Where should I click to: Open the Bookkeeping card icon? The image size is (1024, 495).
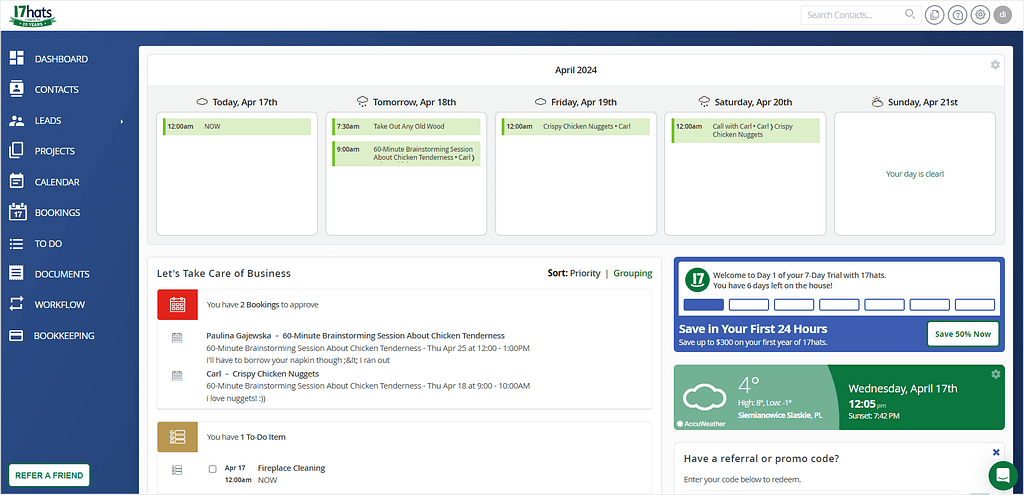pos(16,336)
